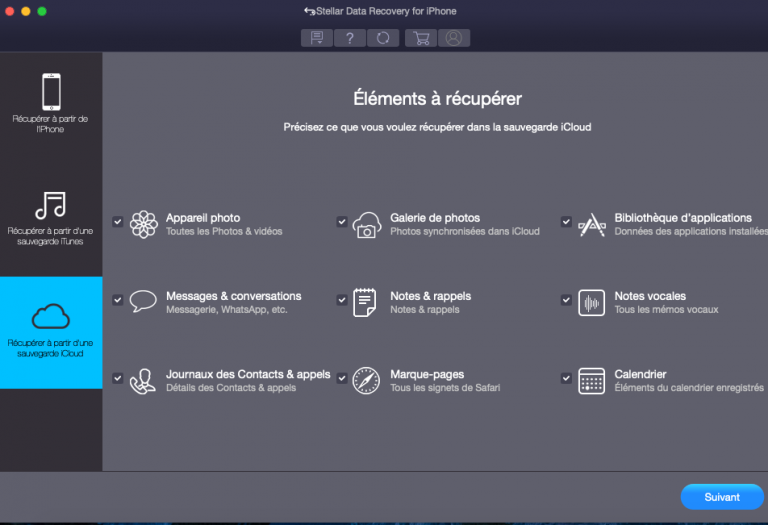Viewport: 768px width, 525px height.
Task: Toggle Journaux des Contacts & appels checkbox
Action: [118, 378]
